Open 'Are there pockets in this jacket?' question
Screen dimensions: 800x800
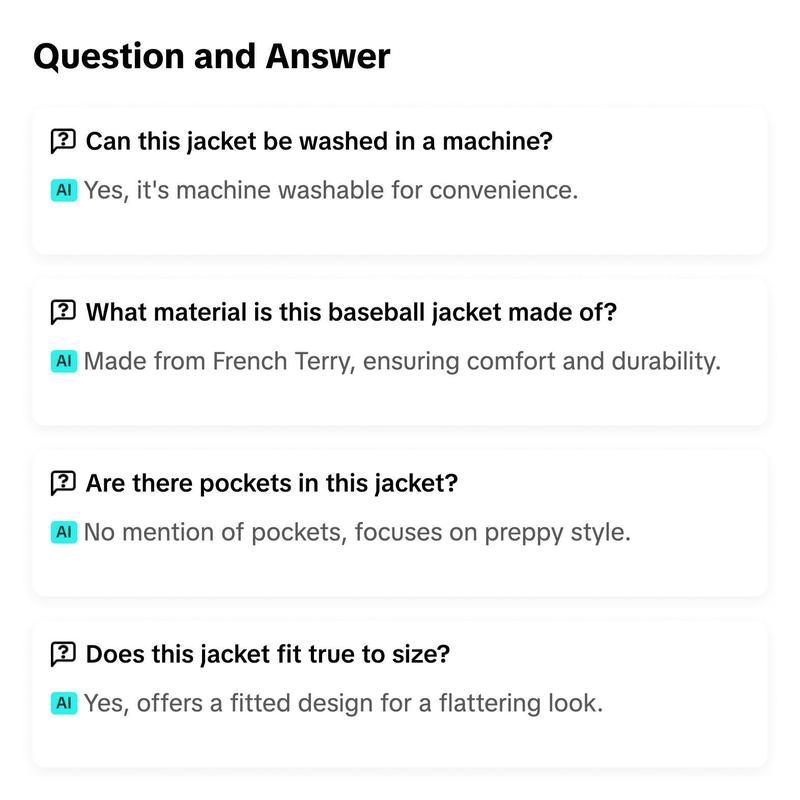[x=271, y=483]
